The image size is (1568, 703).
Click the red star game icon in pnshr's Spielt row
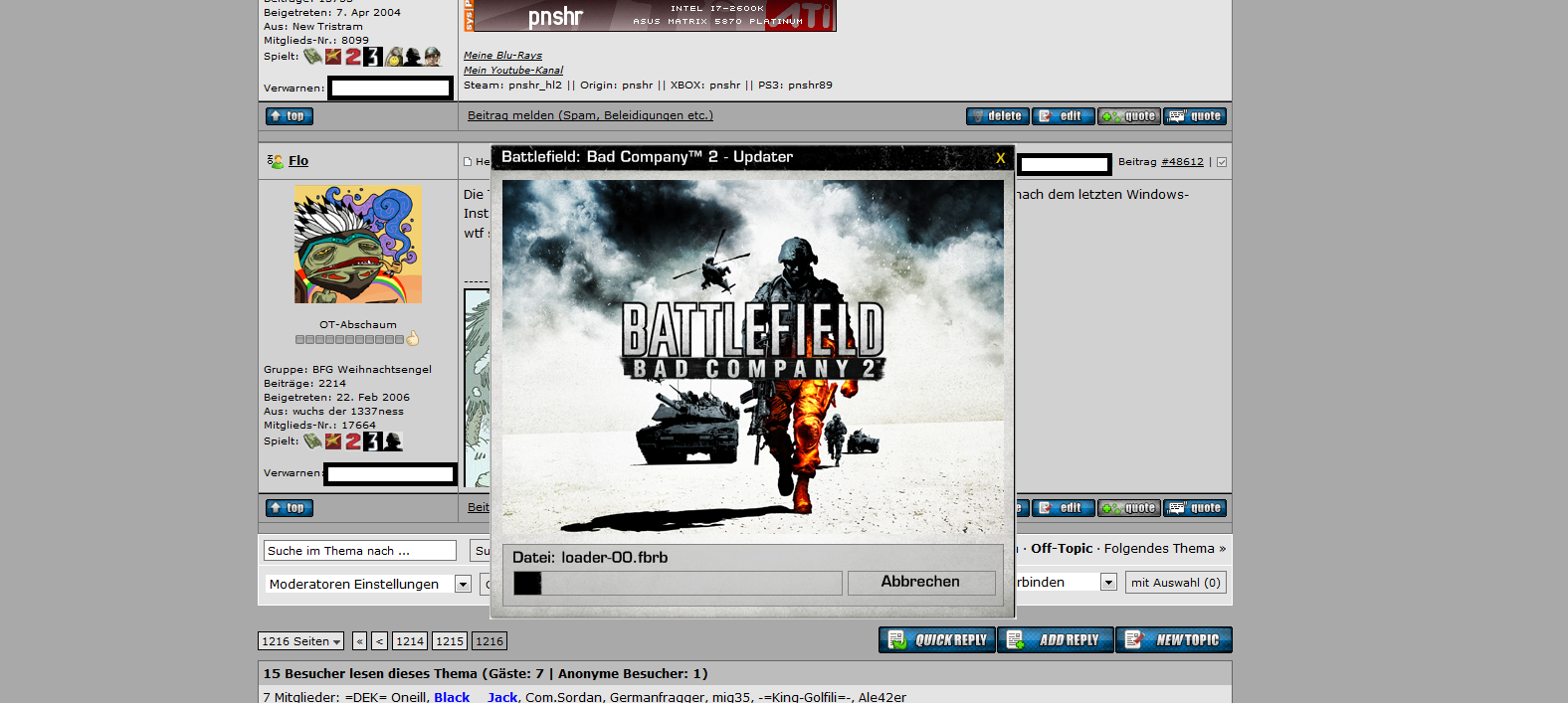click(x=333, y=57)
